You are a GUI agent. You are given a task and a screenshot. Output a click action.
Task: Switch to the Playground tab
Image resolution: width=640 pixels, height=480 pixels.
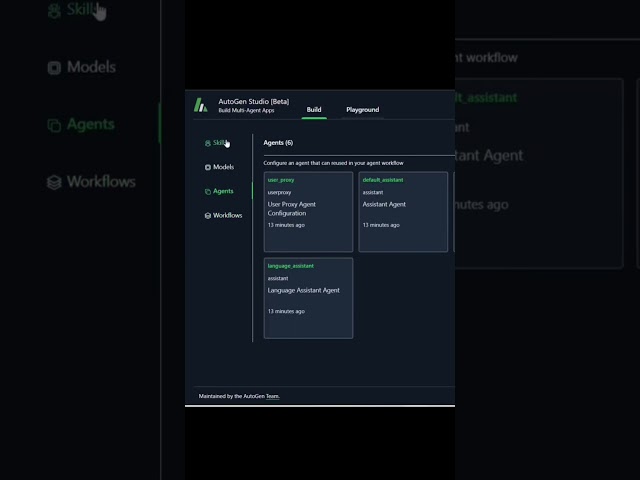(x=362, y=109)
